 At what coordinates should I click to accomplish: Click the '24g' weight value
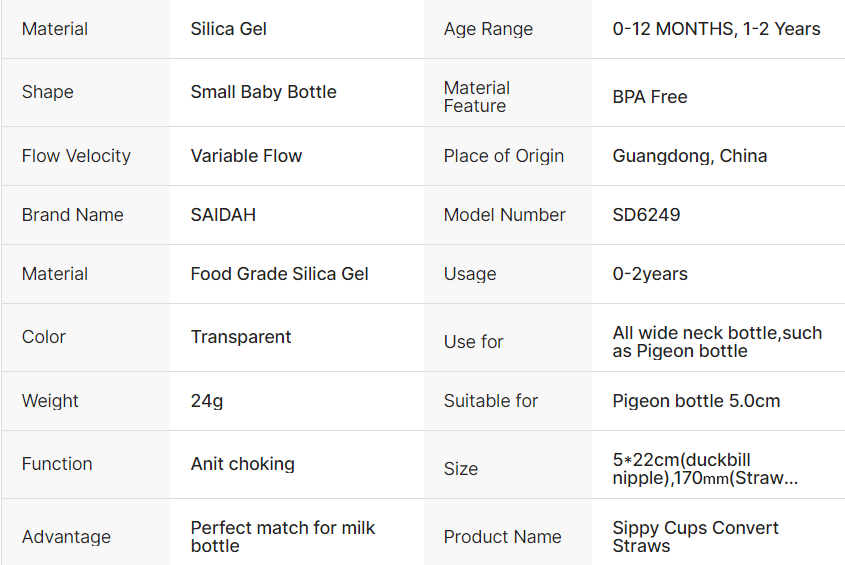pos(207,401)
